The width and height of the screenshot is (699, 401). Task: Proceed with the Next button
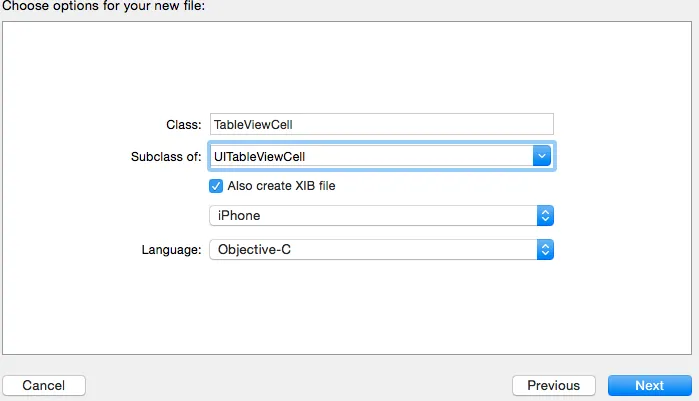coord(649,385)
